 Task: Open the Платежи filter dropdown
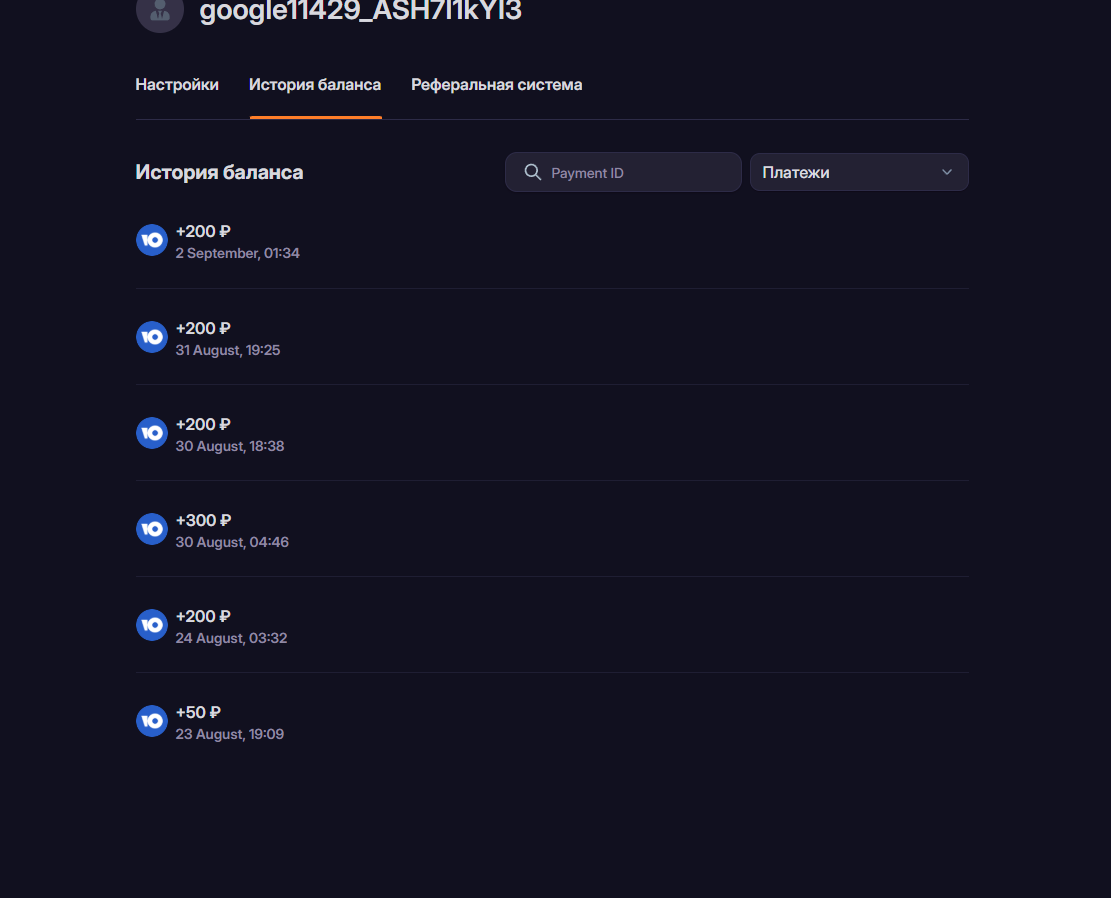pyautogui.click(x=859, y=172)
